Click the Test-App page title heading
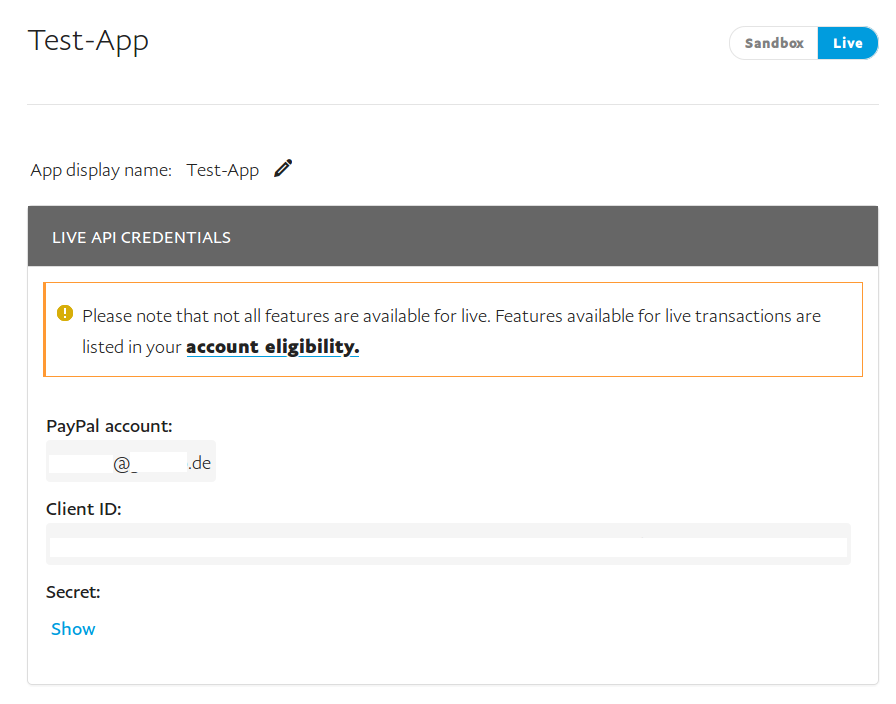 [88, 41]
